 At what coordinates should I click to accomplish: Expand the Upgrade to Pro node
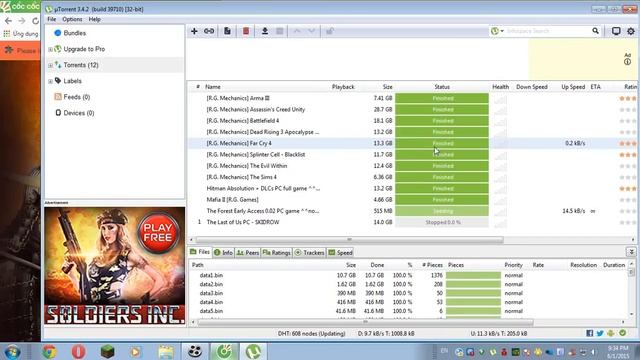coord(51,49)
